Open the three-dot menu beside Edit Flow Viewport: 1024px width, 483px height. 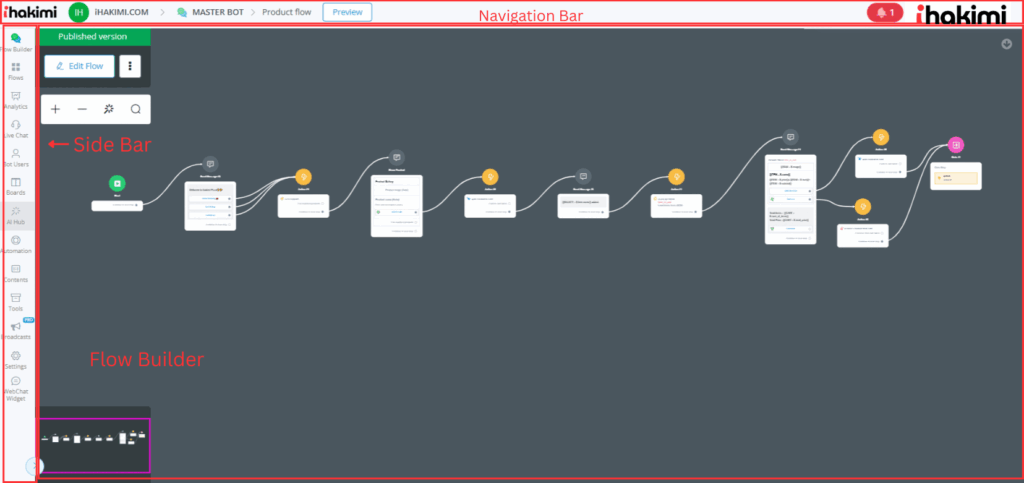coord(130,66)
